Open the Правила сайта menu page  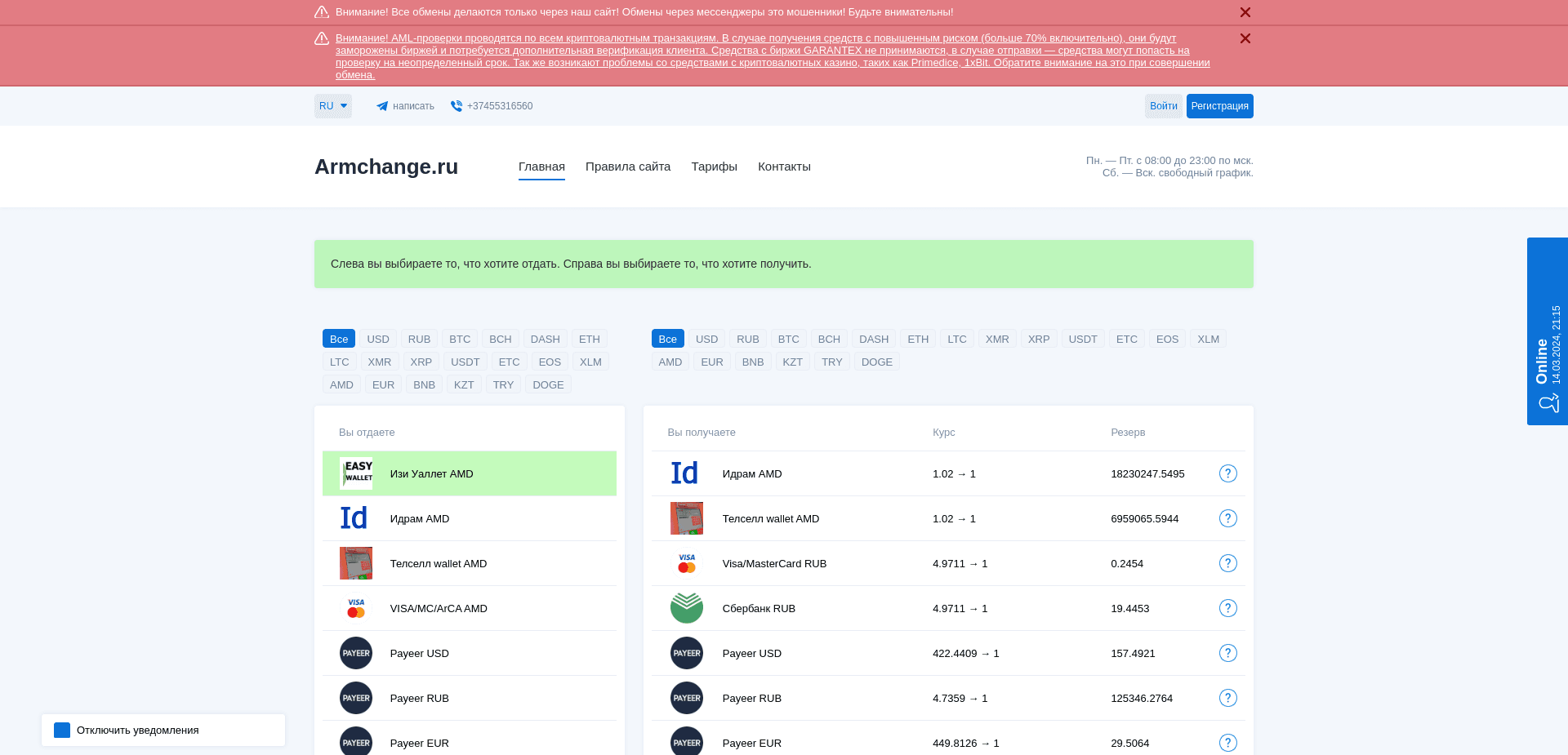point(627,167)
